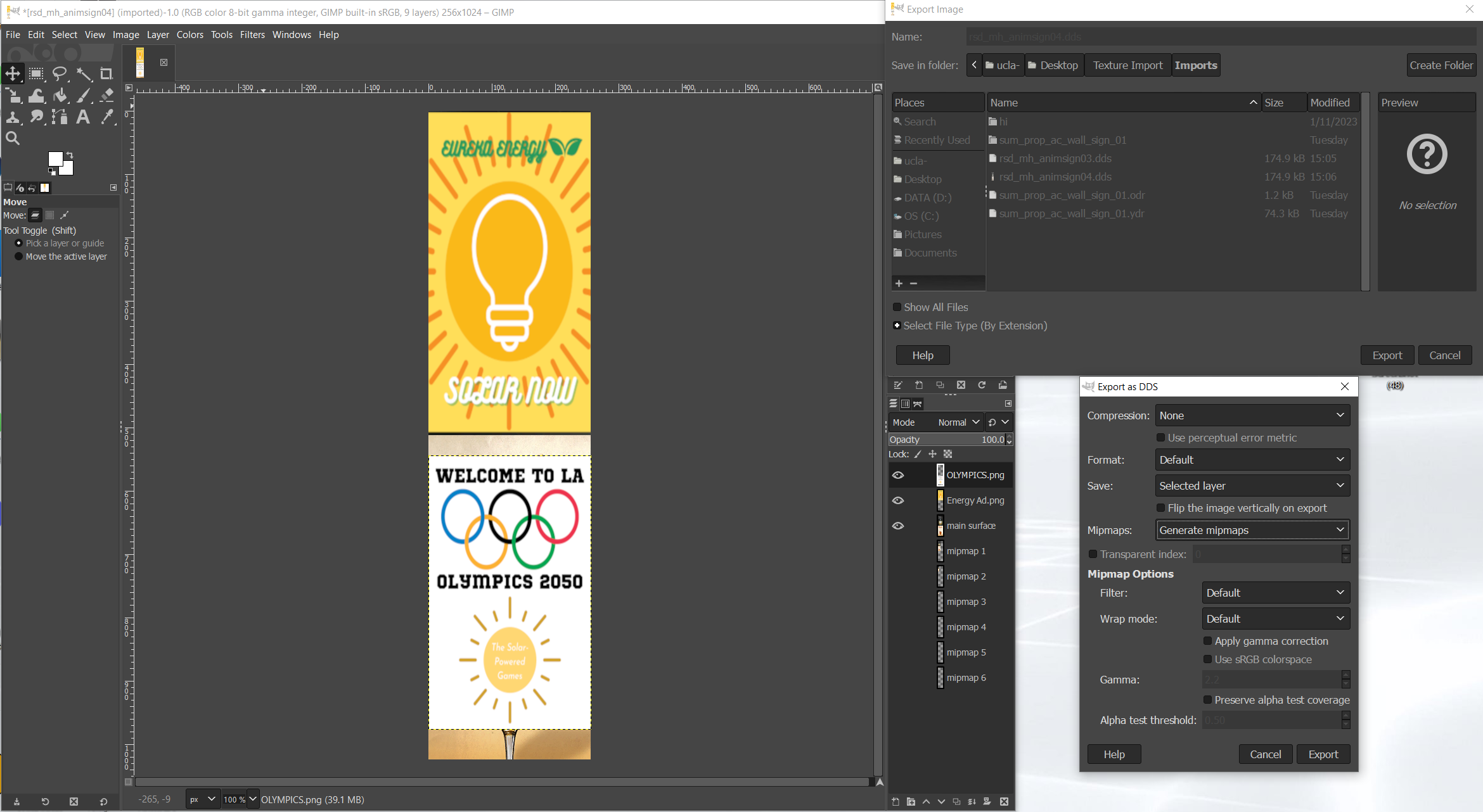
Task: Select the Text tool
Action: (83, 117)
